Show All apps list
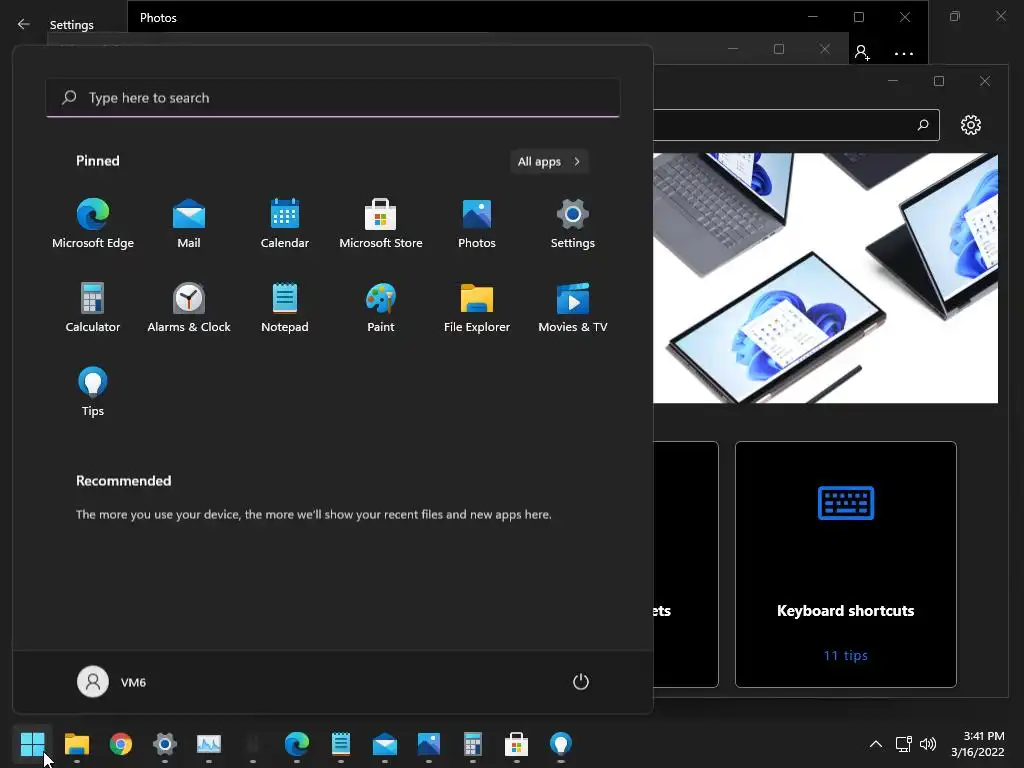This screenshot has width=1024, height=768. (549, 161)
